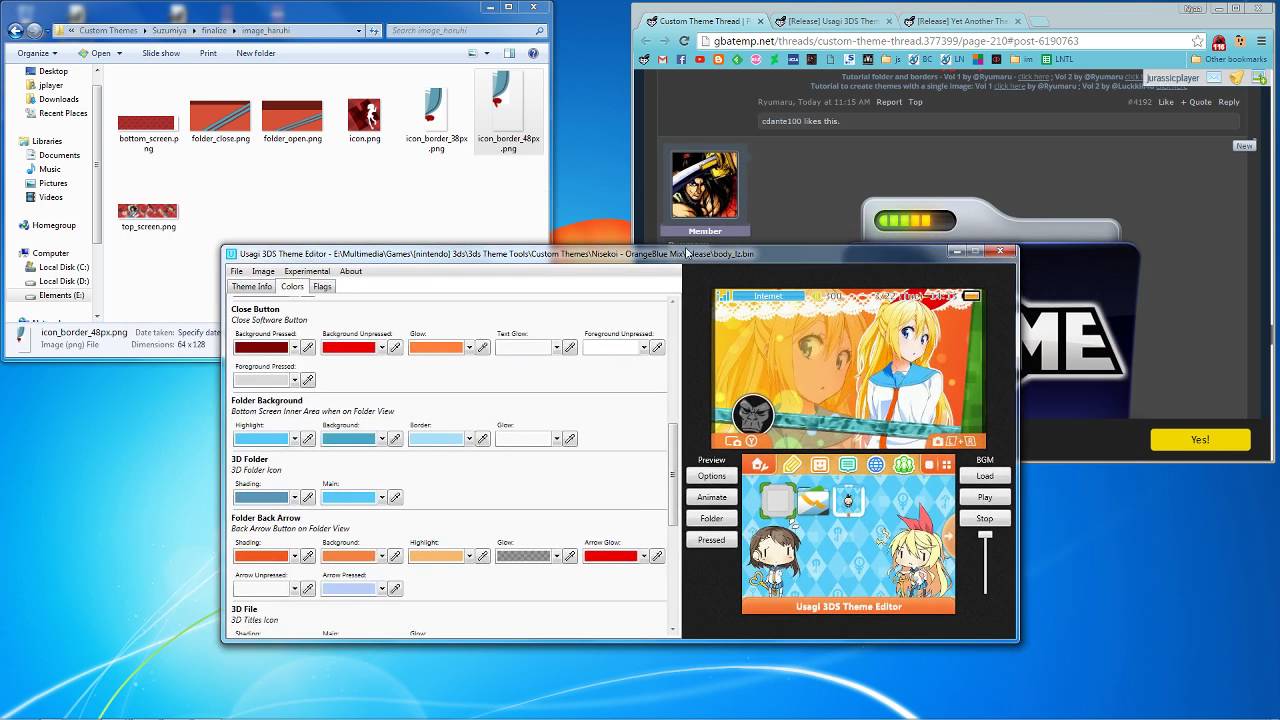Click the Options preview button
The height and width of the screenshot is (720, 1280).
coord(712,476)
